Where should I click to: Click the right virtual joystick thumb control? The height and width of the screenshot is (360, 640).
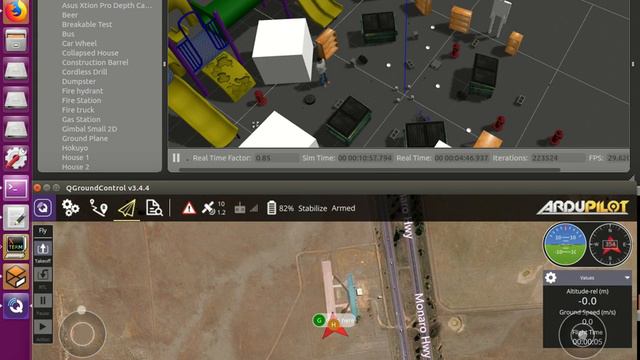(582, 335)
